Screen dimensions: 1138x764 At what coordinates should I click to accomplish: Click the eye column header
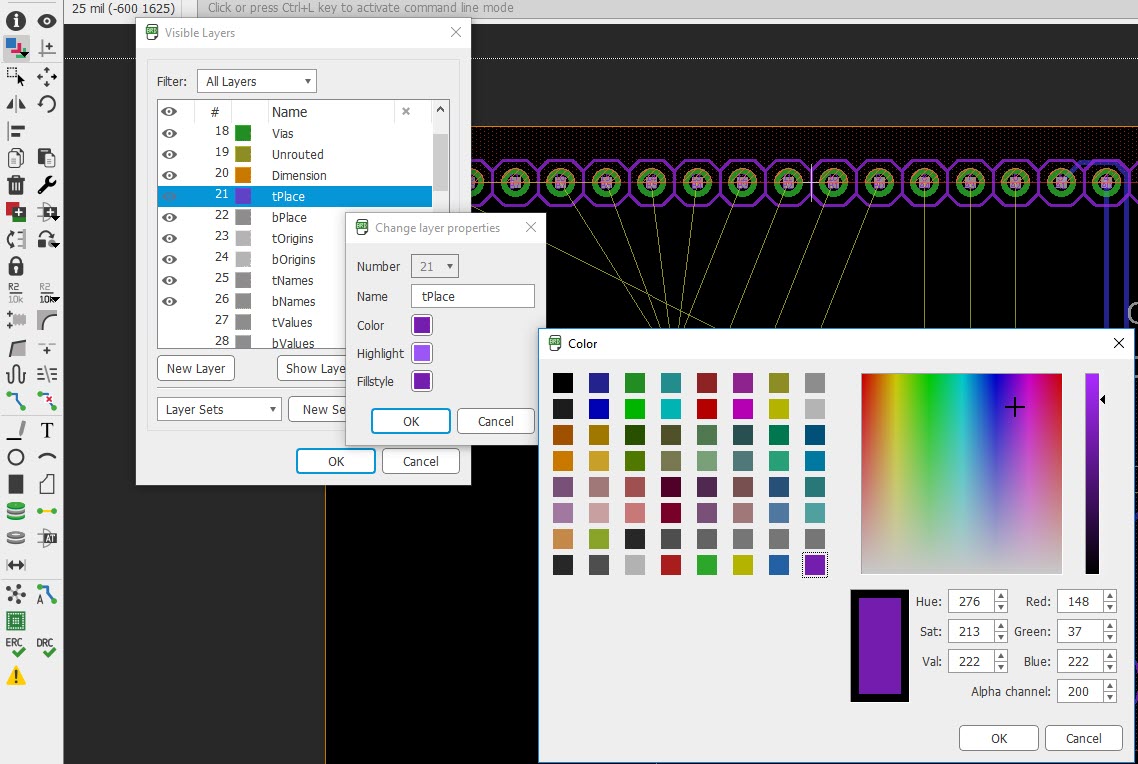point(169,112)
